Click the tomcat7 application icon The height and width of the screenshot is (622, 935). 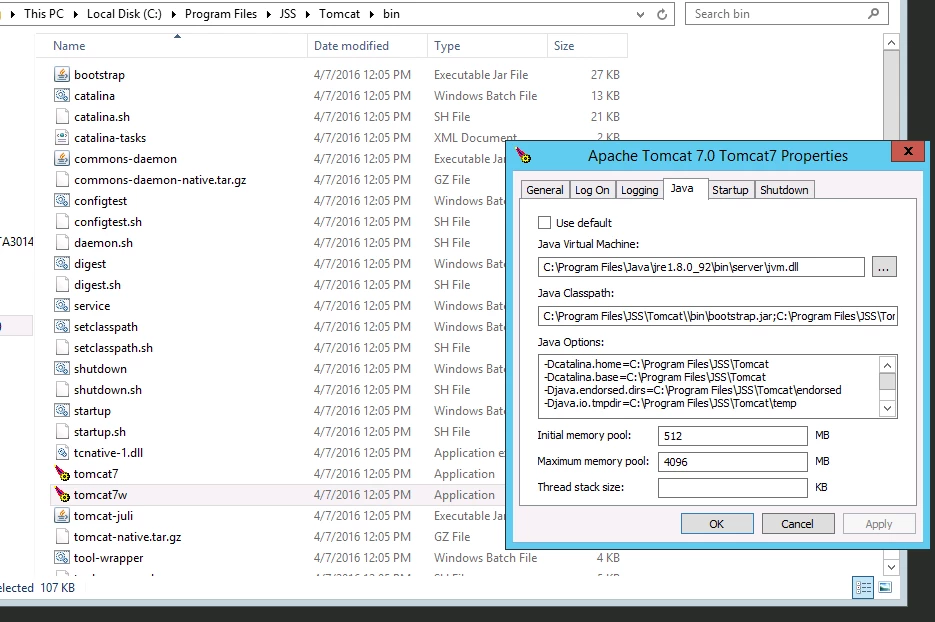[x=62, y=474]
